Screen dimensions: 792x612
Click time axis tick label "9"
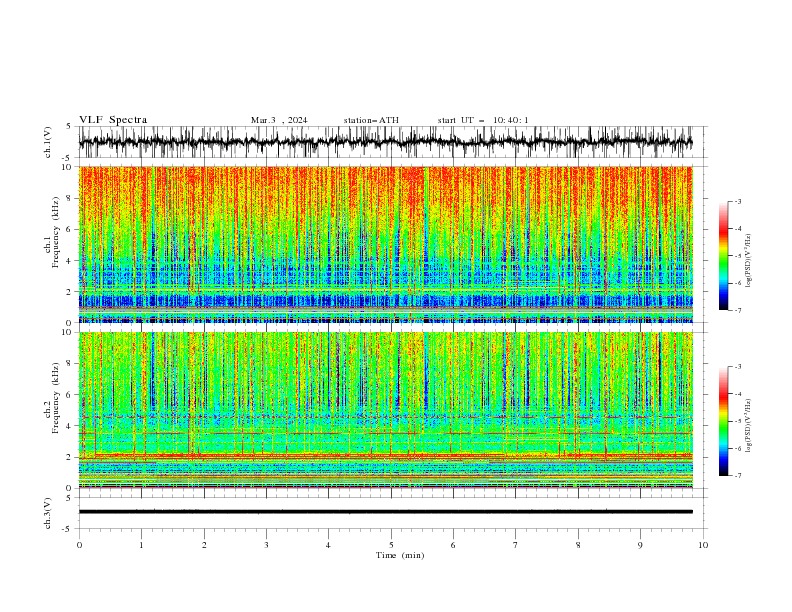[640, 545]
